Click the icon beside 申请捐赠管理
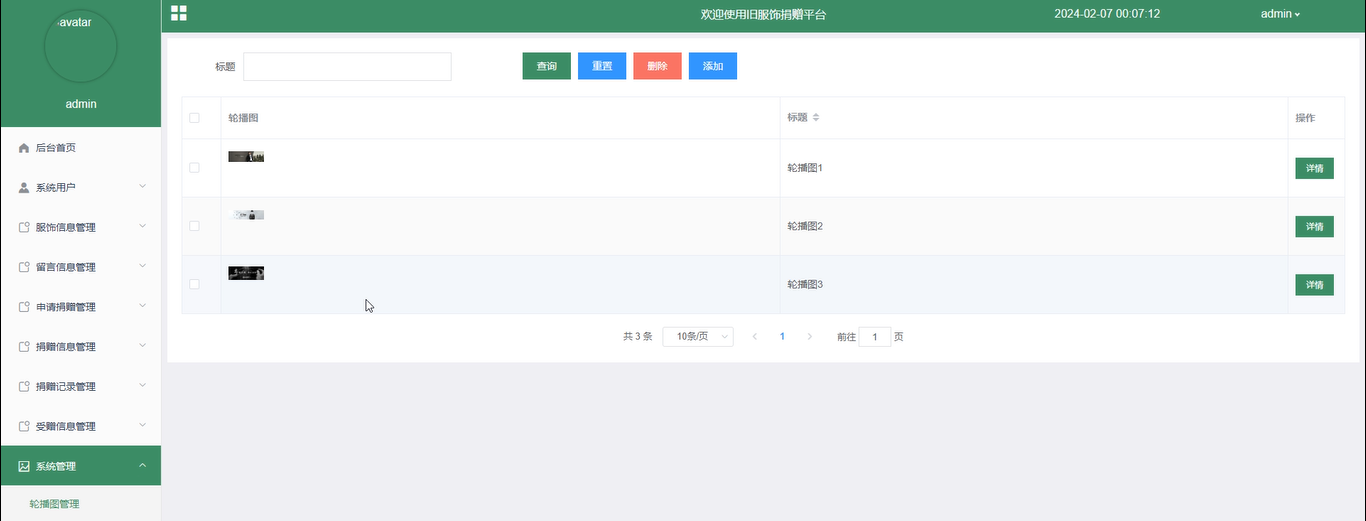Screen dimensions: 1366x521 pos(24,307)
